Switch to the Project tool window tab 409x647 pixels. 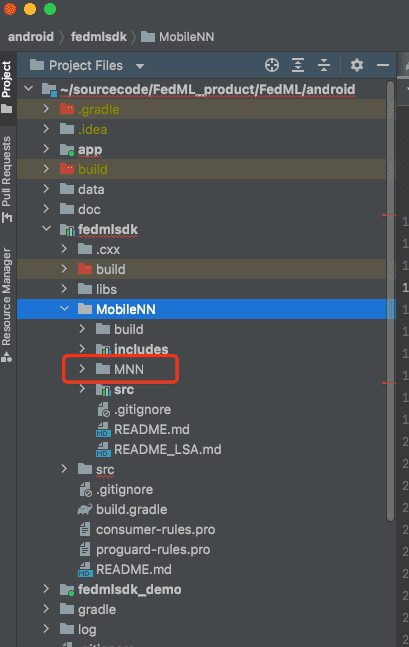pos(7,86)
